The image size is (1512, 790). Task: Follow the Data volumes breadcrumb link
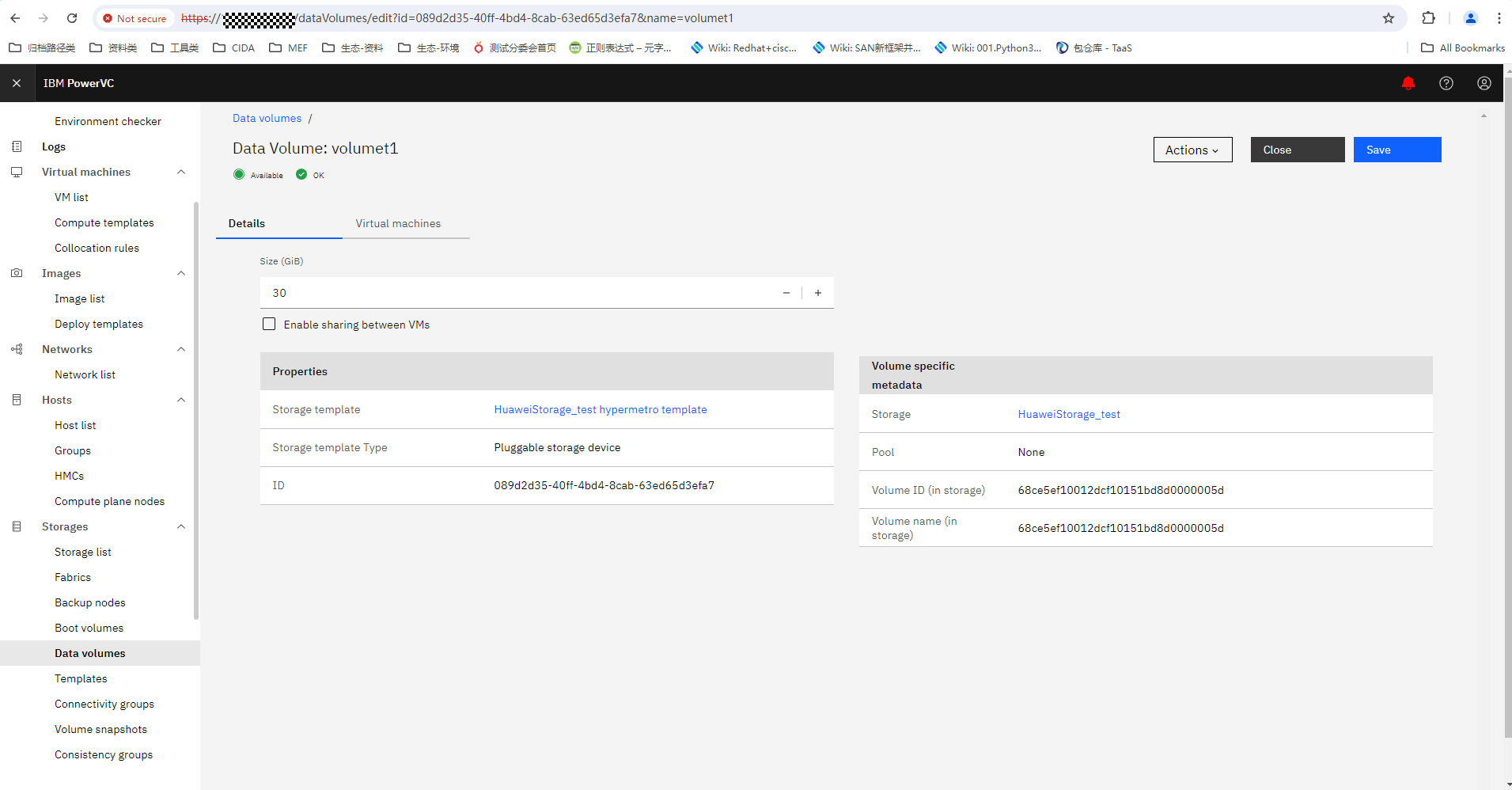[x=267, y=118]
